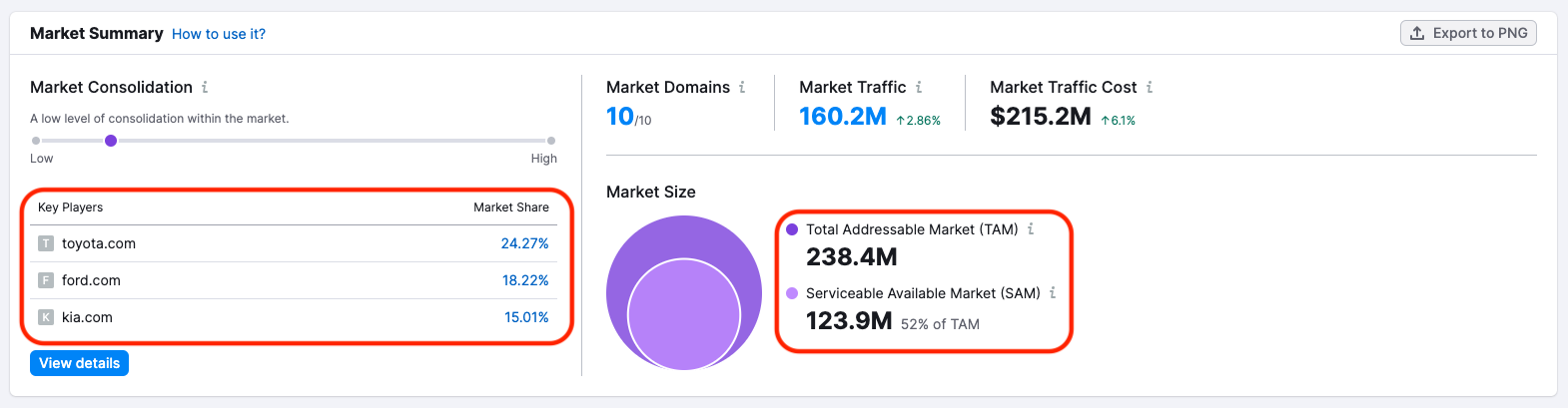Click the outer TAM circle in the chart

pos(684,234)
